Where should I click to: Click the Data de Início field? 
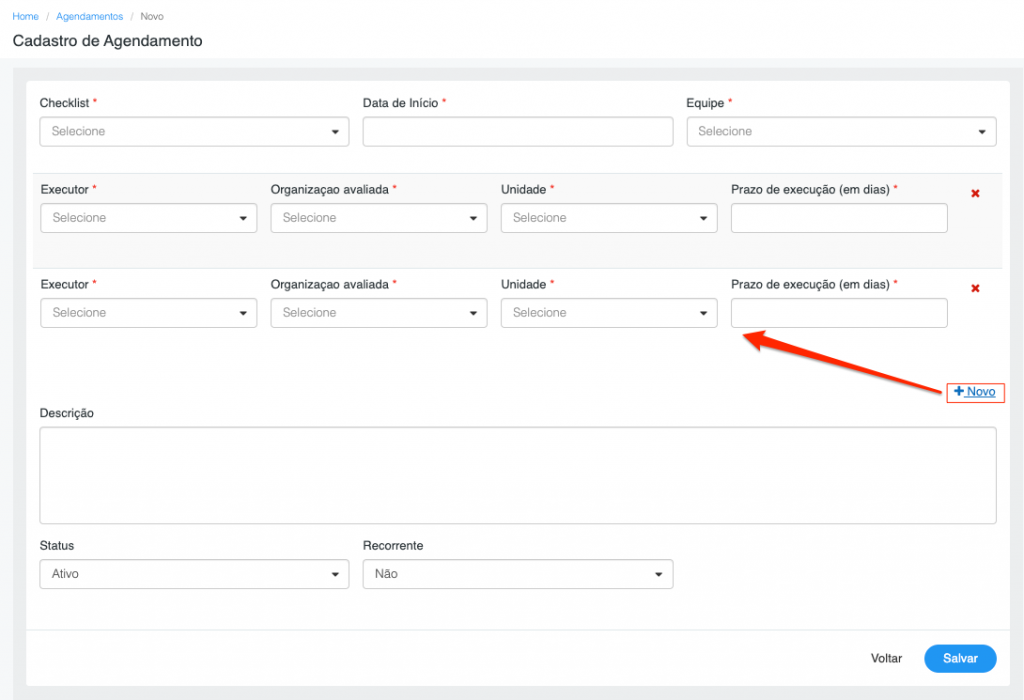click(x=517, y=132)
